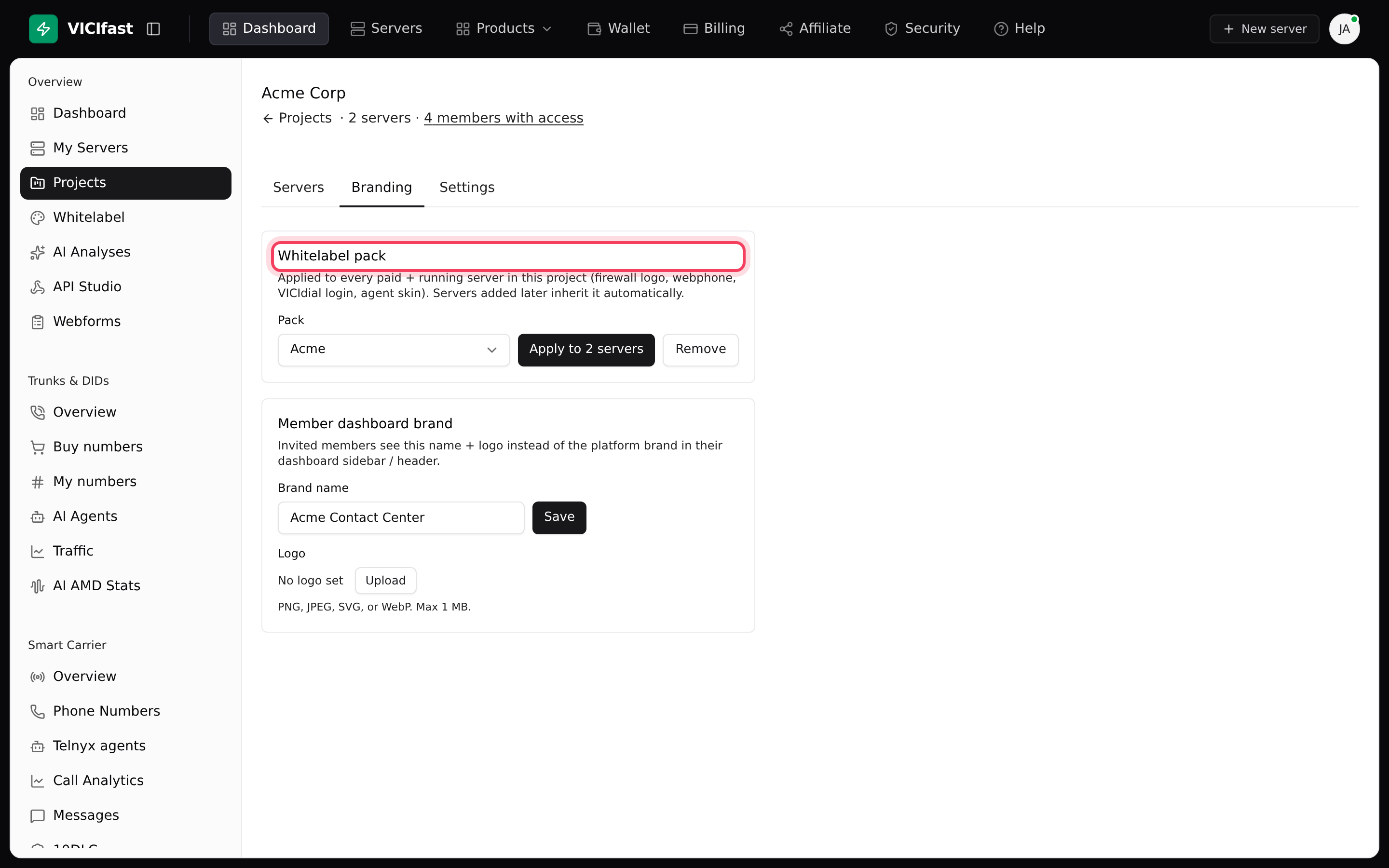Open Servers in the top navigation
The height and width of the screenshot is (868, 1389).
tap(386, 29)
